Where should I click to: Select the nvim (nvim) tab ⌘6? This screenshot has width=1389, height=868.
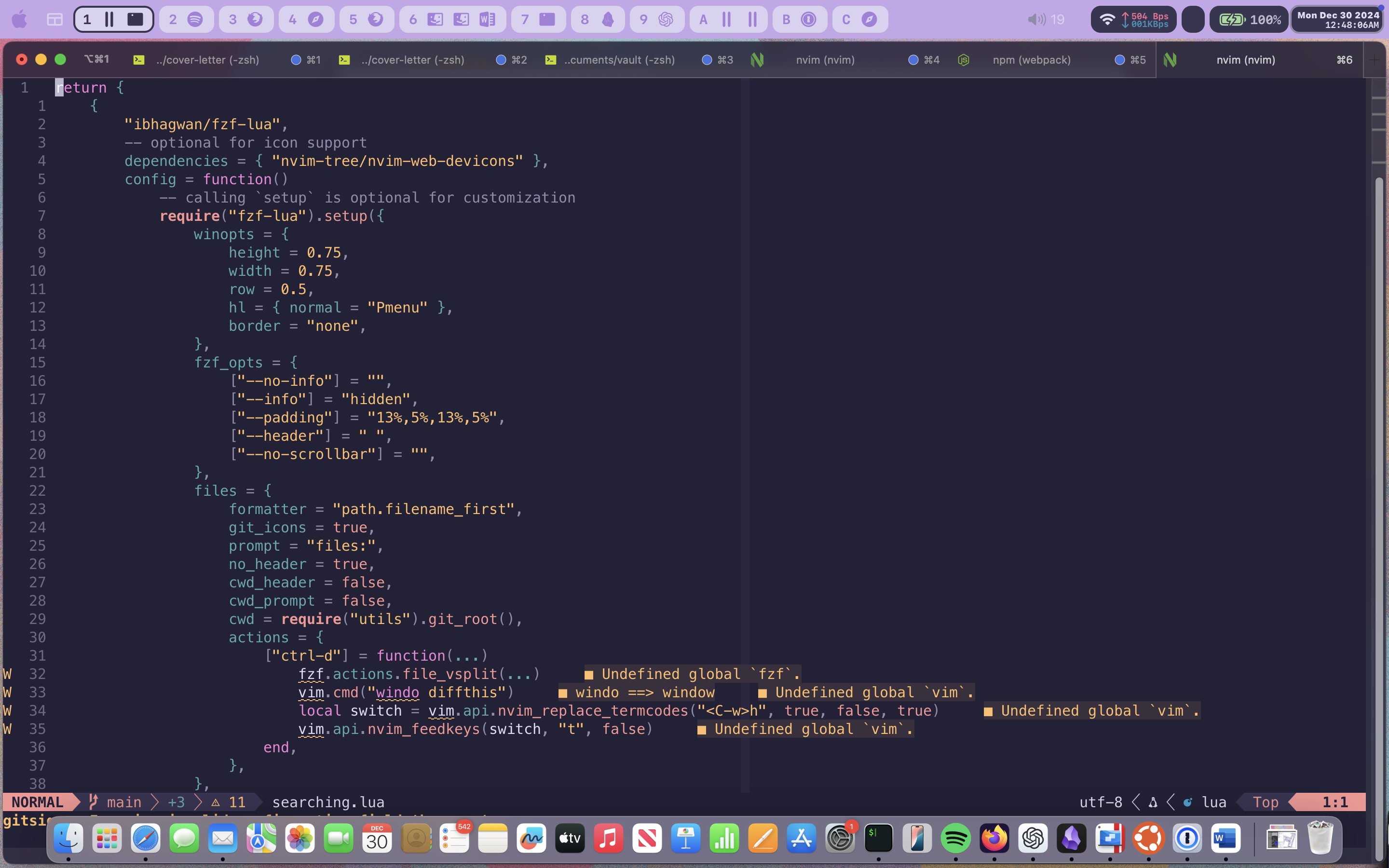pyautogui.click(x=1259, y=60)
